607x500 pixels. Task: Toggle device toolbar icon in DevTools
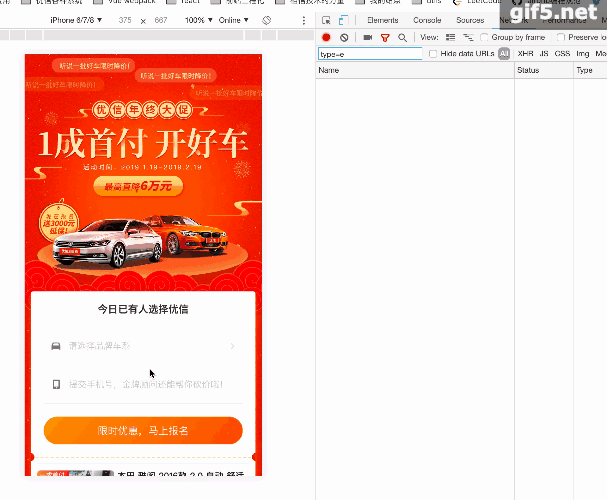click(343, 20)
